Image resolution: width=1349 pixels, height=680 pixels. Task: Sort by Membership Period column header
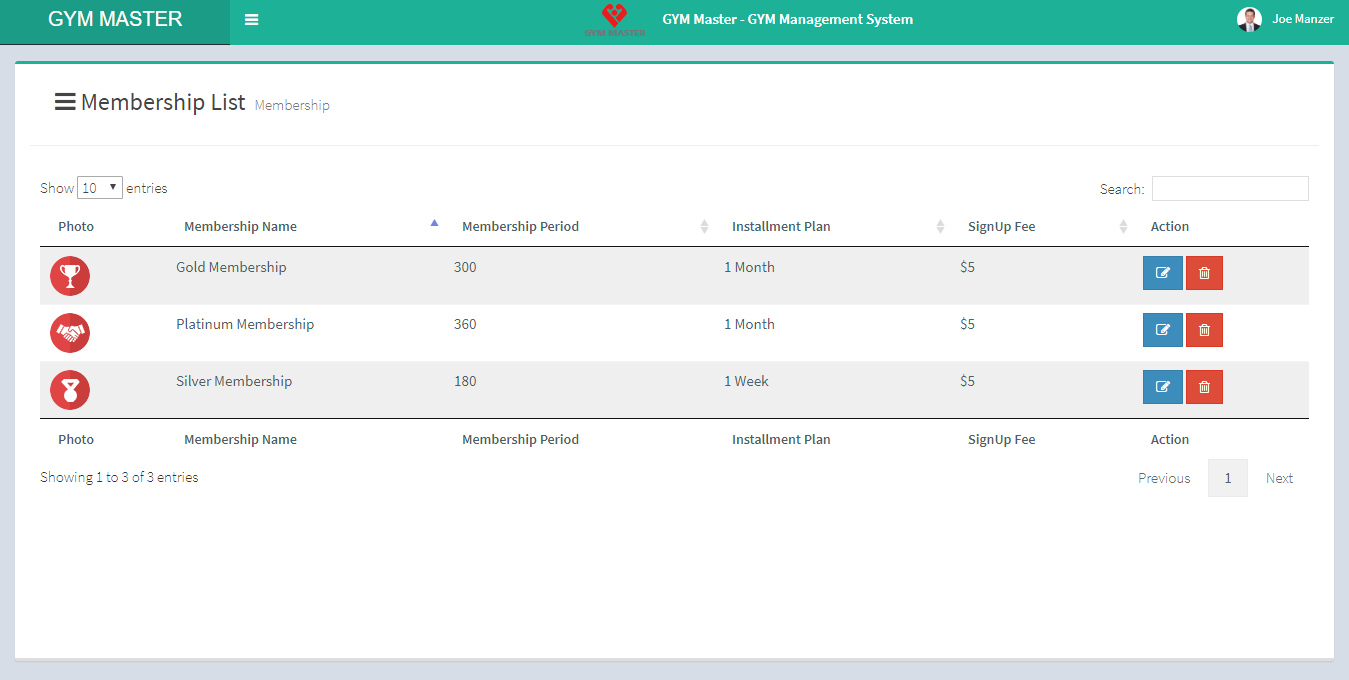(520, 227)
